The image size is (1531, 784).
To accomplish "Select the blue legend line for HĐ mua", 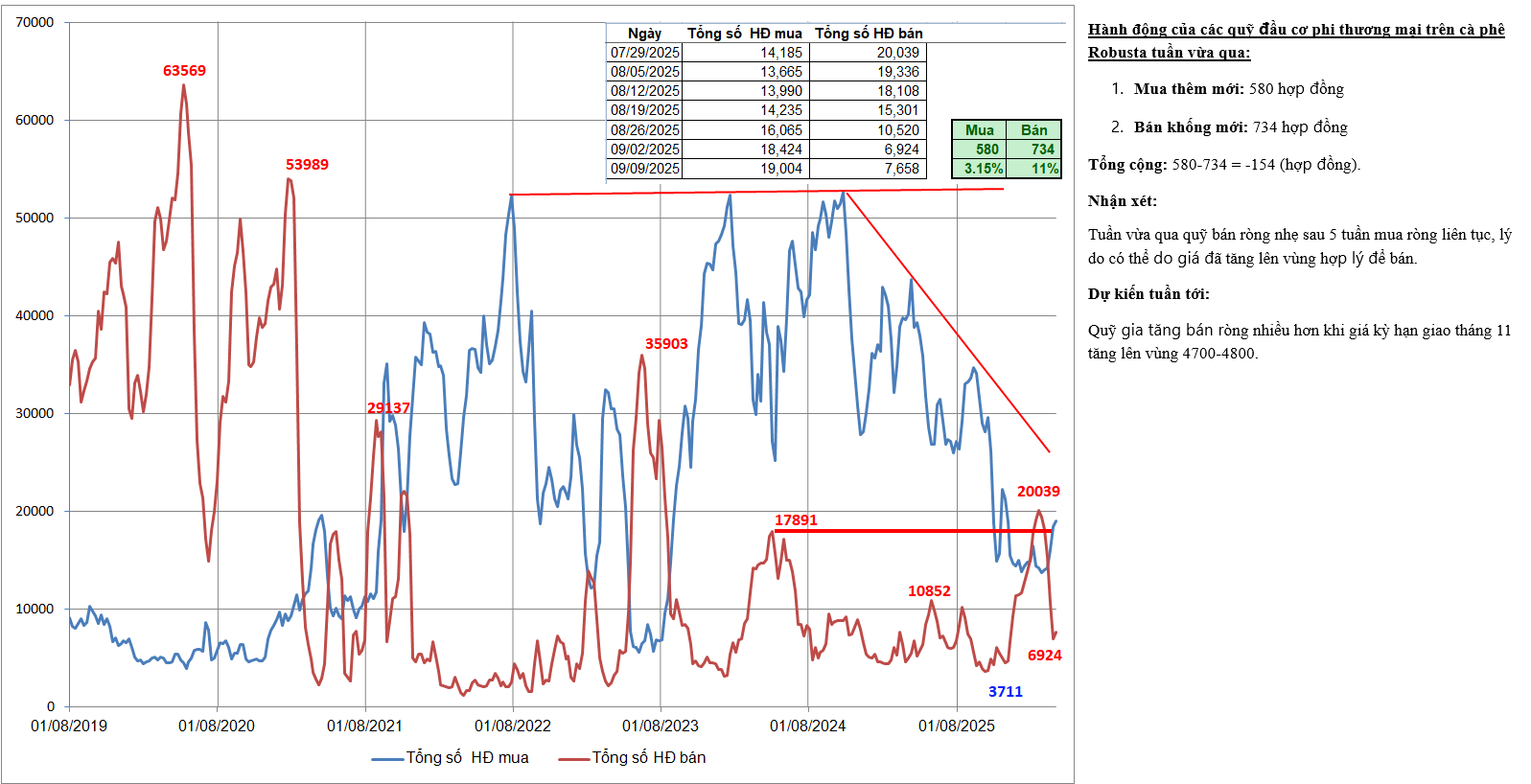I will tap(387, 759).
